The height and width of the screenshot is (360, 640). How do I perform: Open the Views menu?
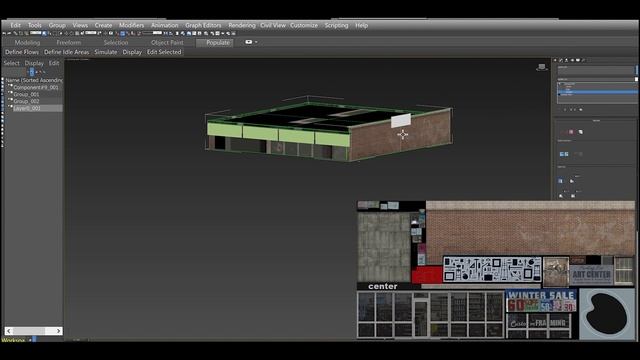click(80, 25)
